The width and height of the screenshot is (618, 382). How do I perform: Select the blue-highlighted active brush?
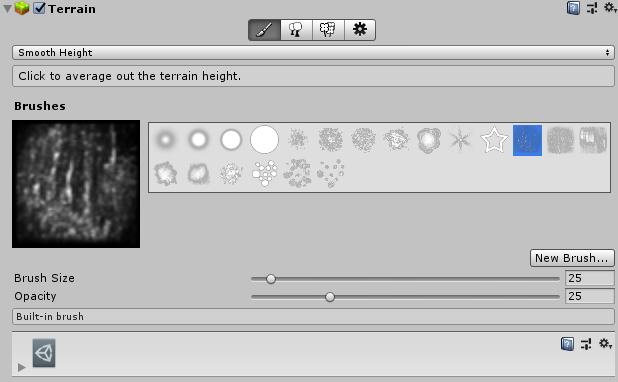click(527, 140)
